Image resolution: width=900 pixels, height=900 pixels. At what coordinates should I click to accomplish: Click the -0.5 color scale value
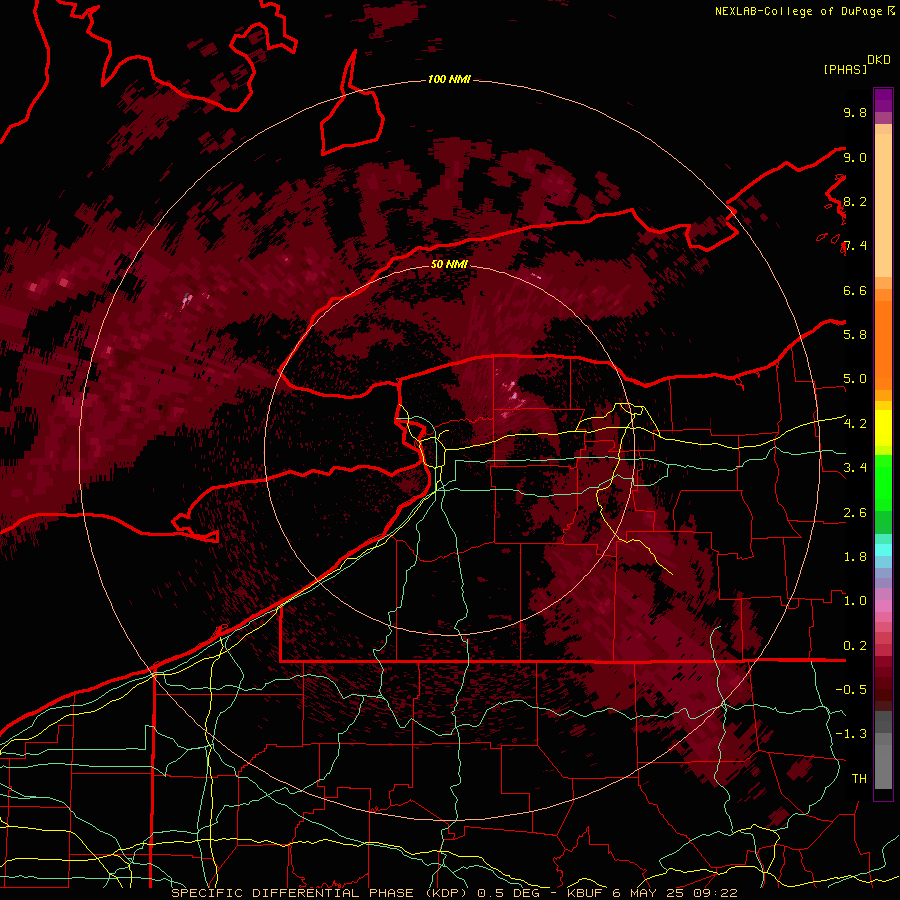pyautogui.click(x=851, y=690)
